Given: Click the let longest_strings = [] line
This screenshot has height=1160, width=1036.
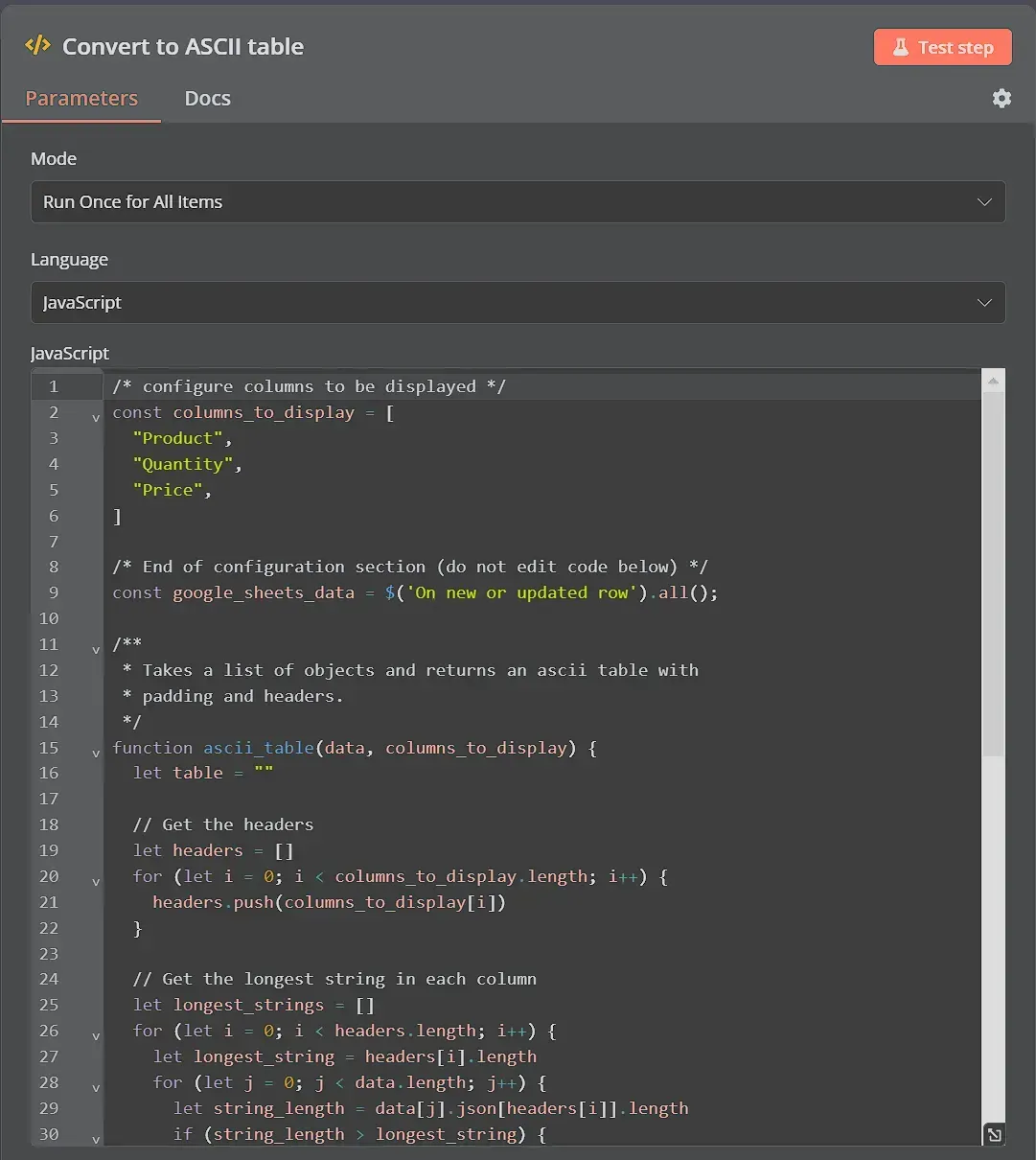Looking at the screenshot, I should point(254,1005).
